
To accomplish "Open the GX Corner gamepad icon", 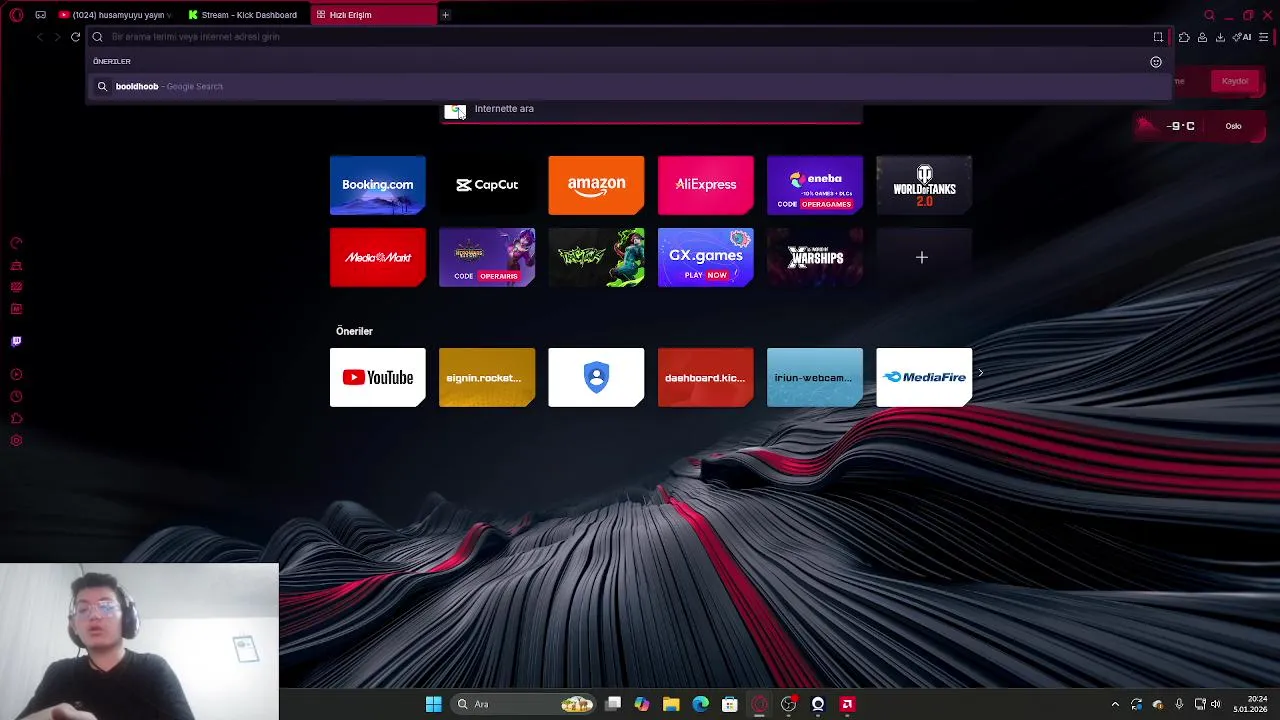I will [40, 15].
